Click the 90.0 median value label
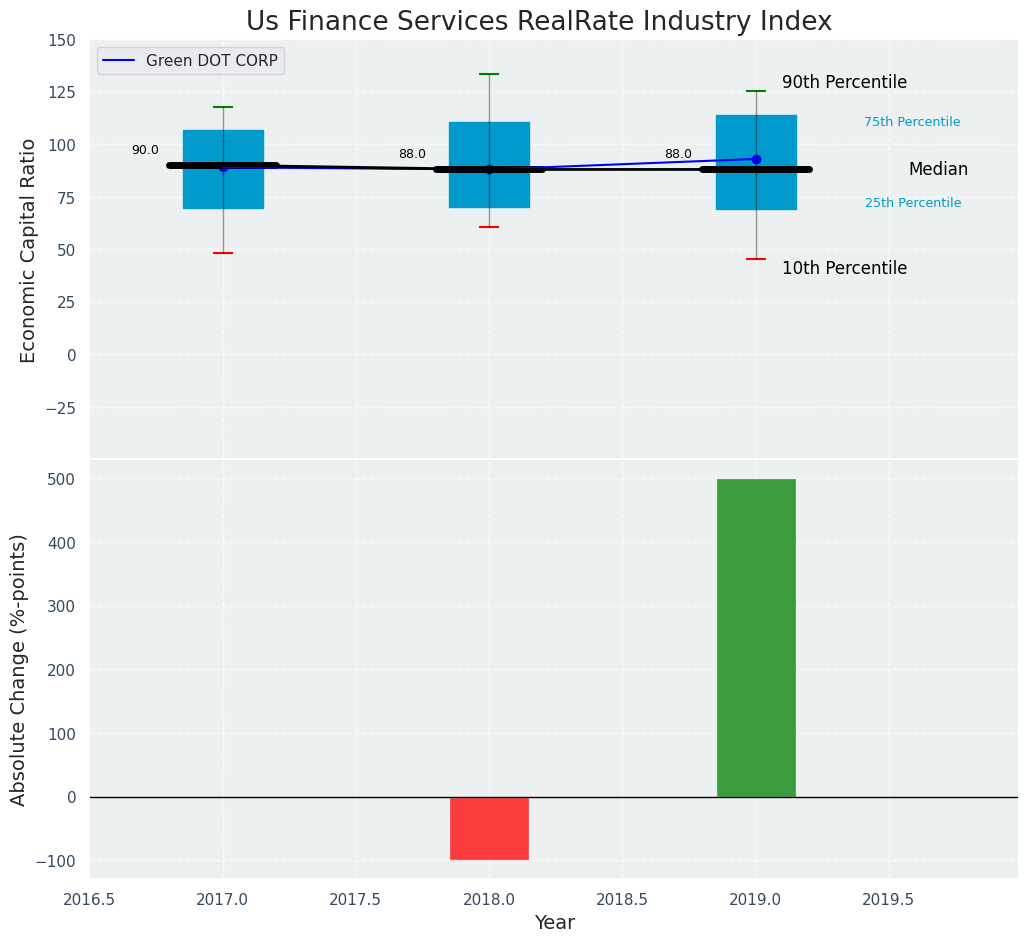The image size is (1029, 942). tap(145, 150)
